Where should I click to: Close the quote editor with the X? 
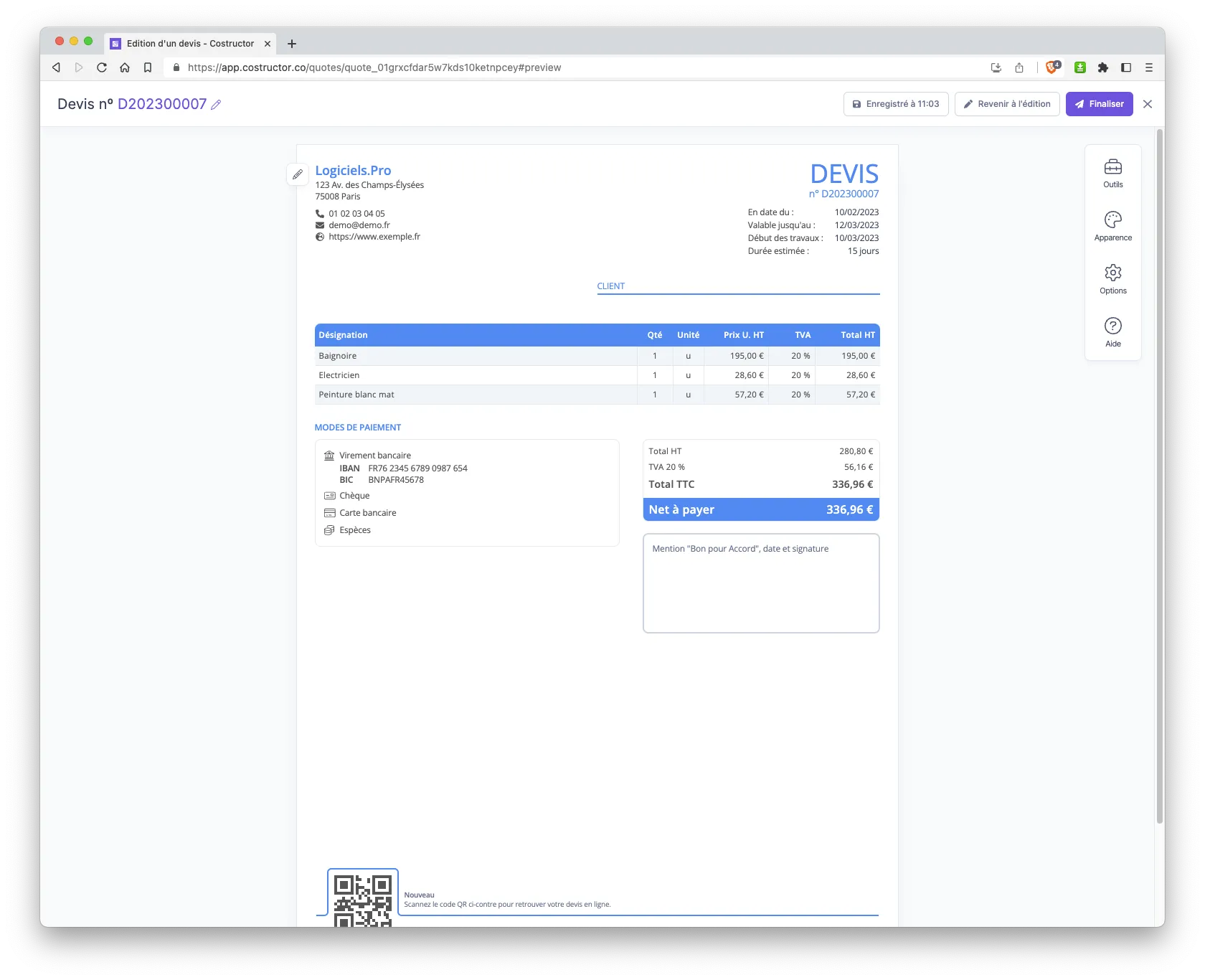click(x=1148, y=104)
